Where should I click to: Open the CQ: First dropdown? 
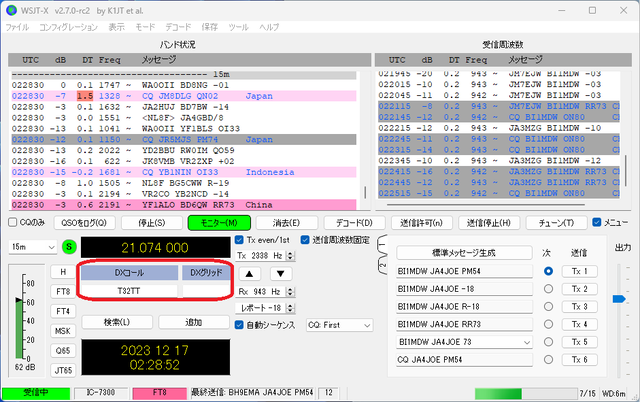click(x=340, y=325)
